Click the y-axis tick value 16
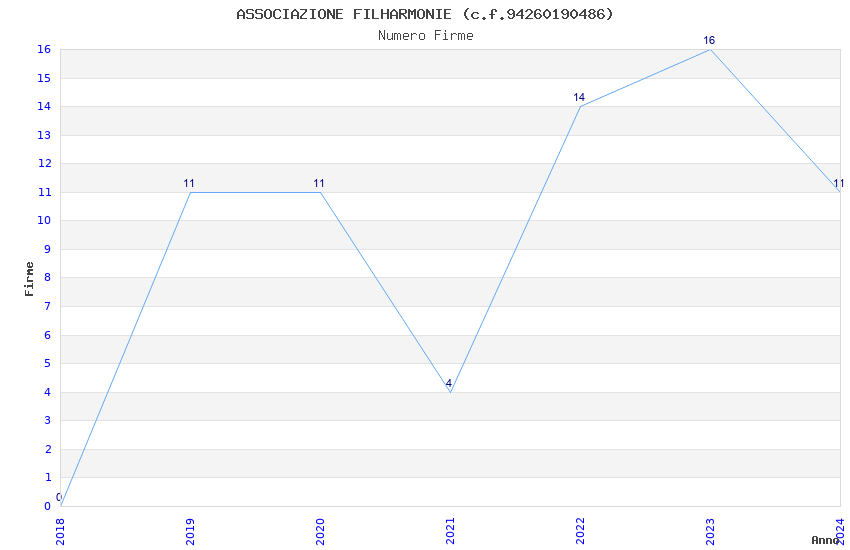Viewport: 850px width, 550px height. click(44, 49)
